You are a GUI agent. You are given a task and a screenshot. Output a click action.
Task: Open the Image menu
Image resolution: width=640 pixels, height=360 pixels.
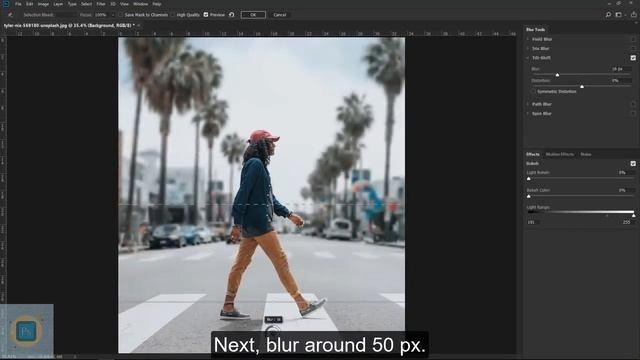[43, 4]
